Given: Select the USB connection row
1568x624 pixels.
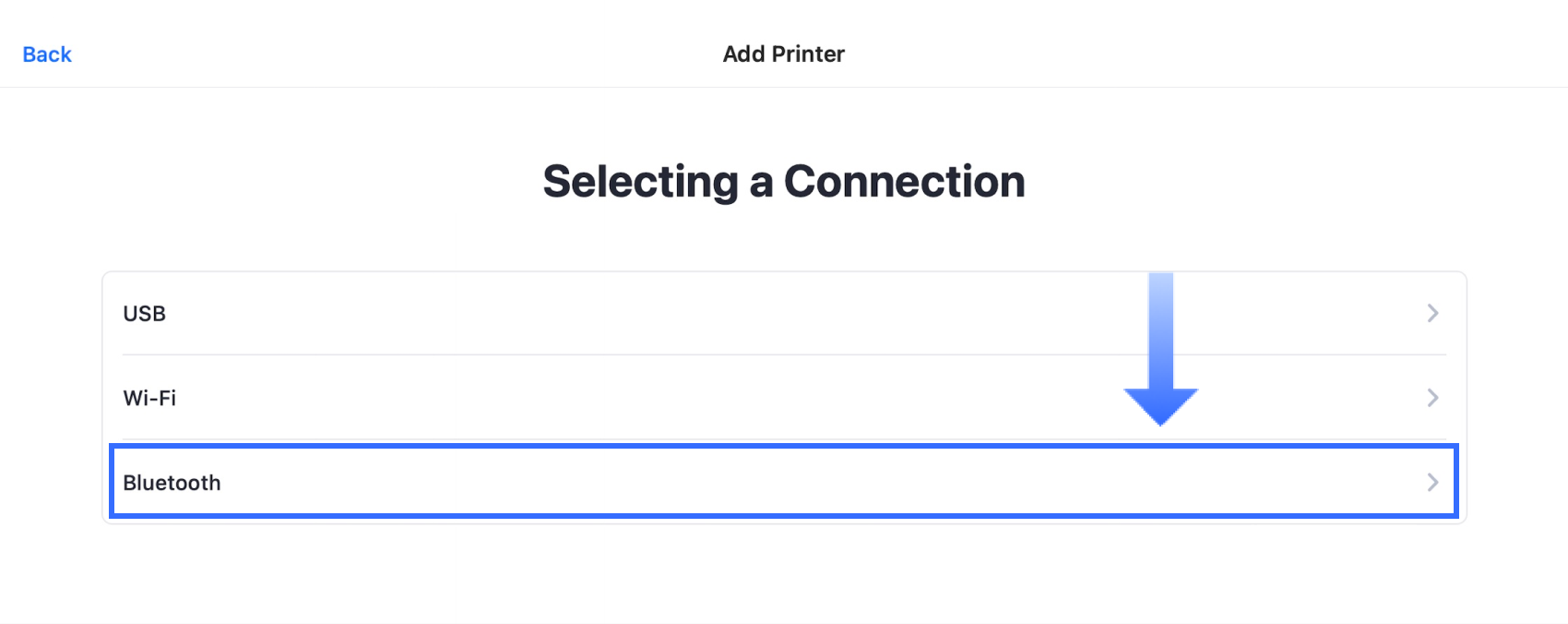Looking at the screenshot, I should (646, 314).
